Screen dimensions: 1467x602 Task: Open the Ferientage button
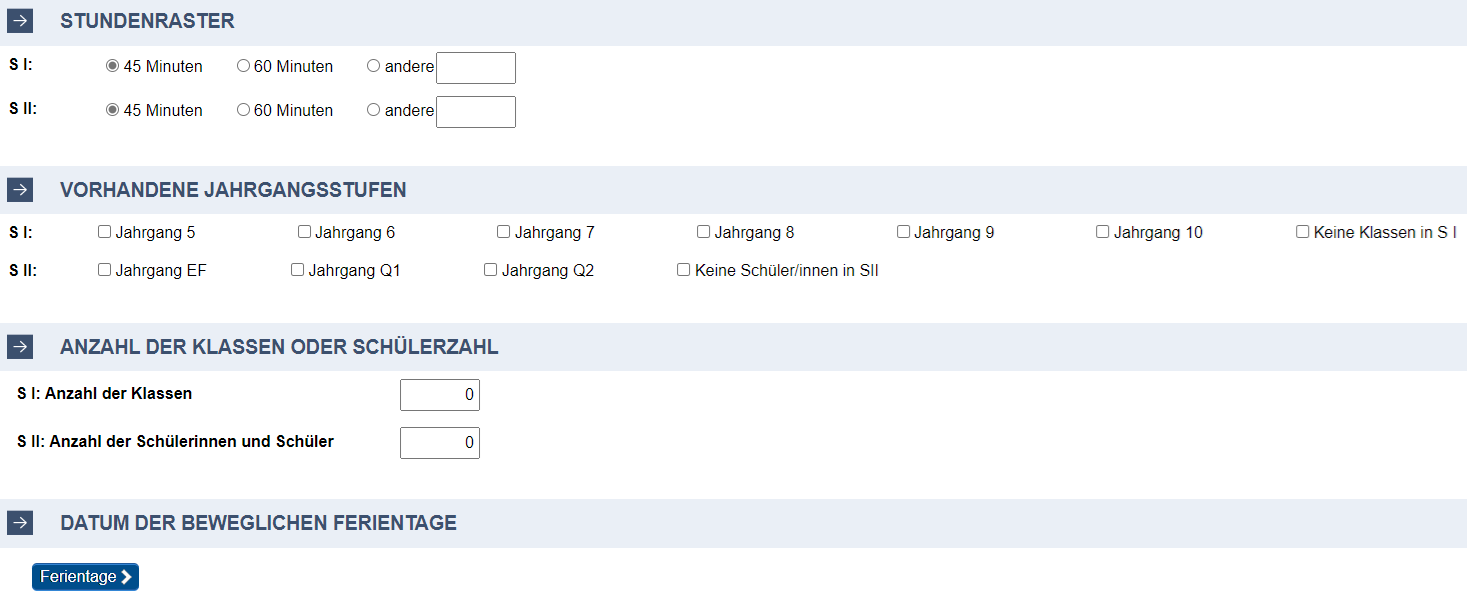click(85, 577)
